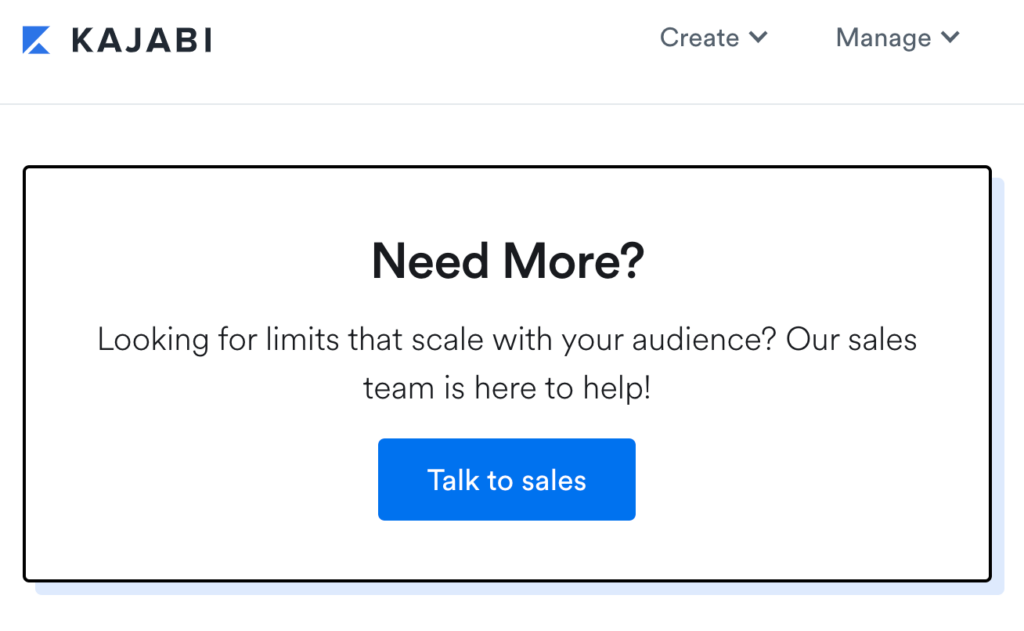Click the 'Our sales' text in the card
The image size is (1024, 631).
[852, 340]
